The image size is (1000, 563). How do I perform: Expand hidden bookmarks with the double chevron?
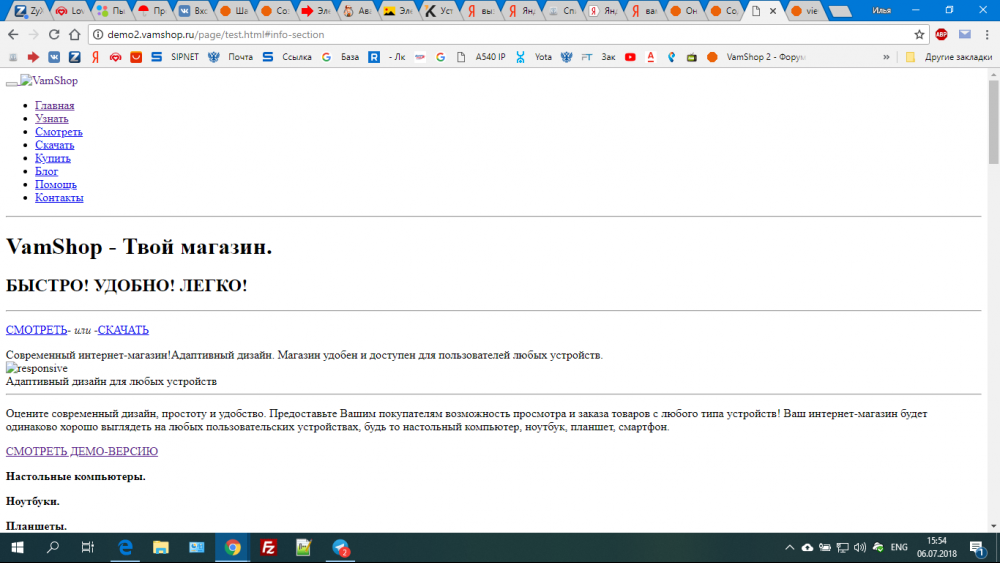pos(886,57)
